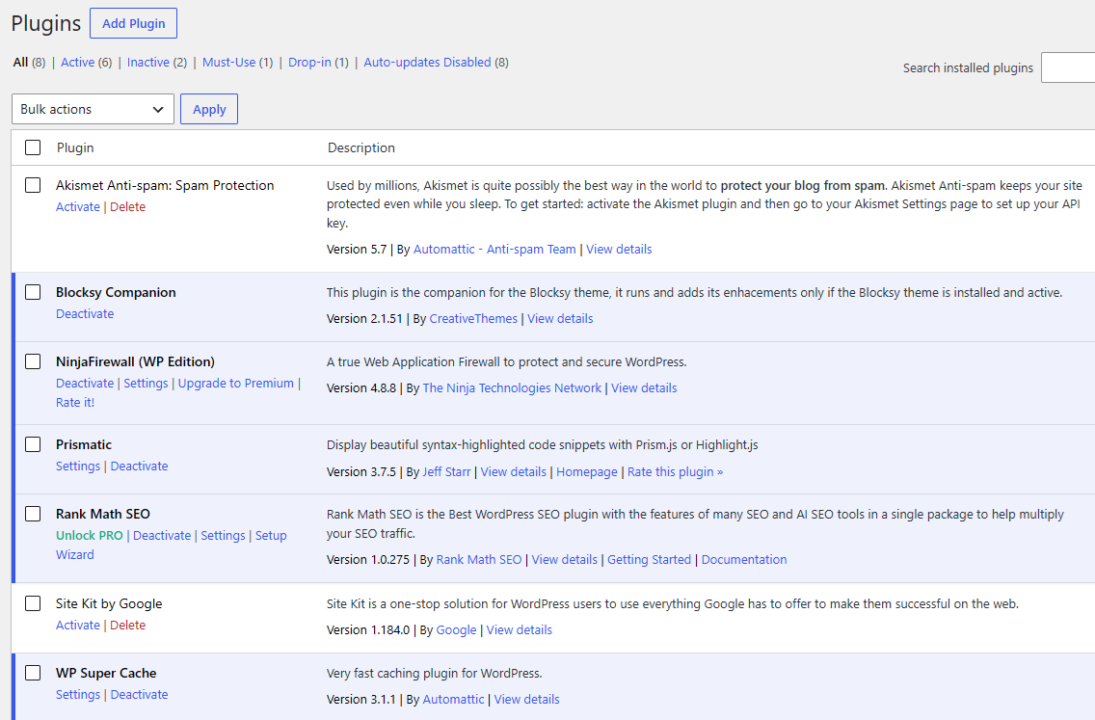Select the text 'Version 2.1.51'
The height and width of the screenshot is (720, 1095).
coord(365,318)
